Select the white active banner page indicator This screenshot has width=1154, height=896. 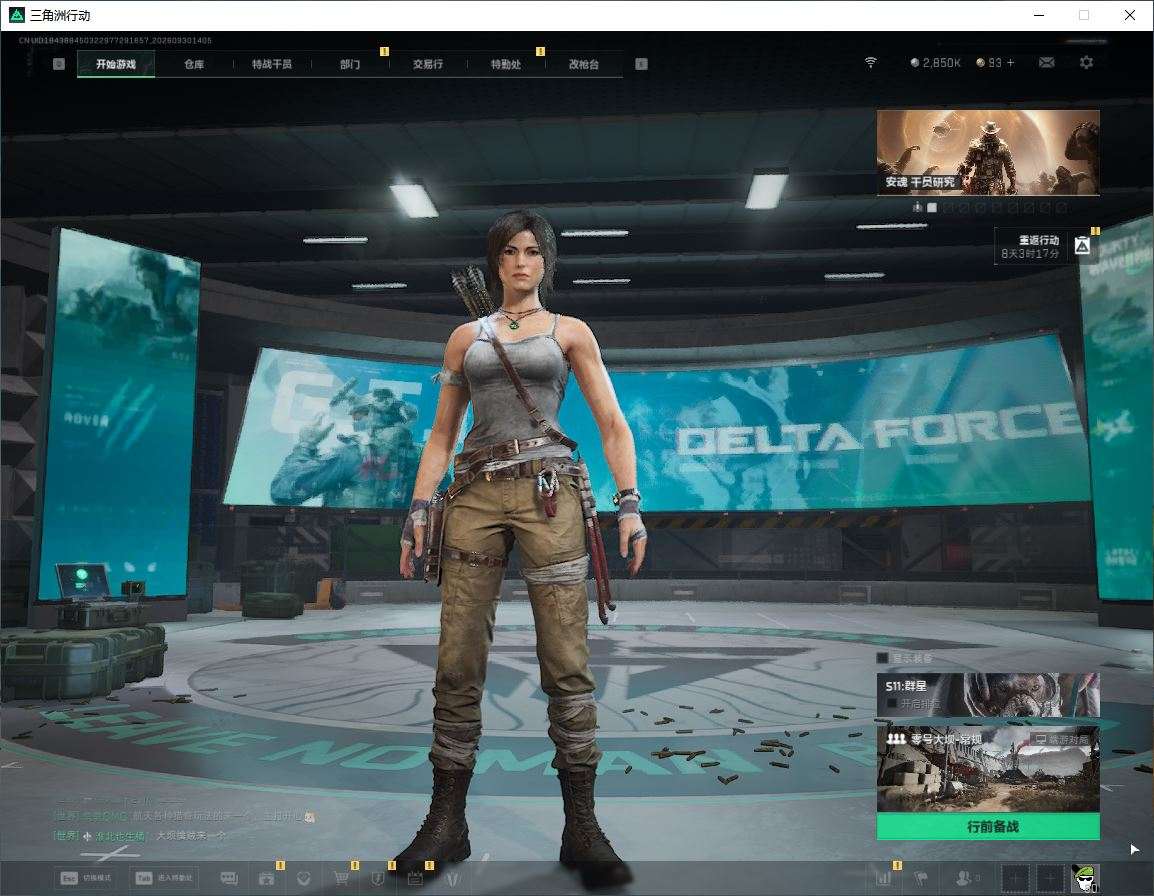point(932,208)
